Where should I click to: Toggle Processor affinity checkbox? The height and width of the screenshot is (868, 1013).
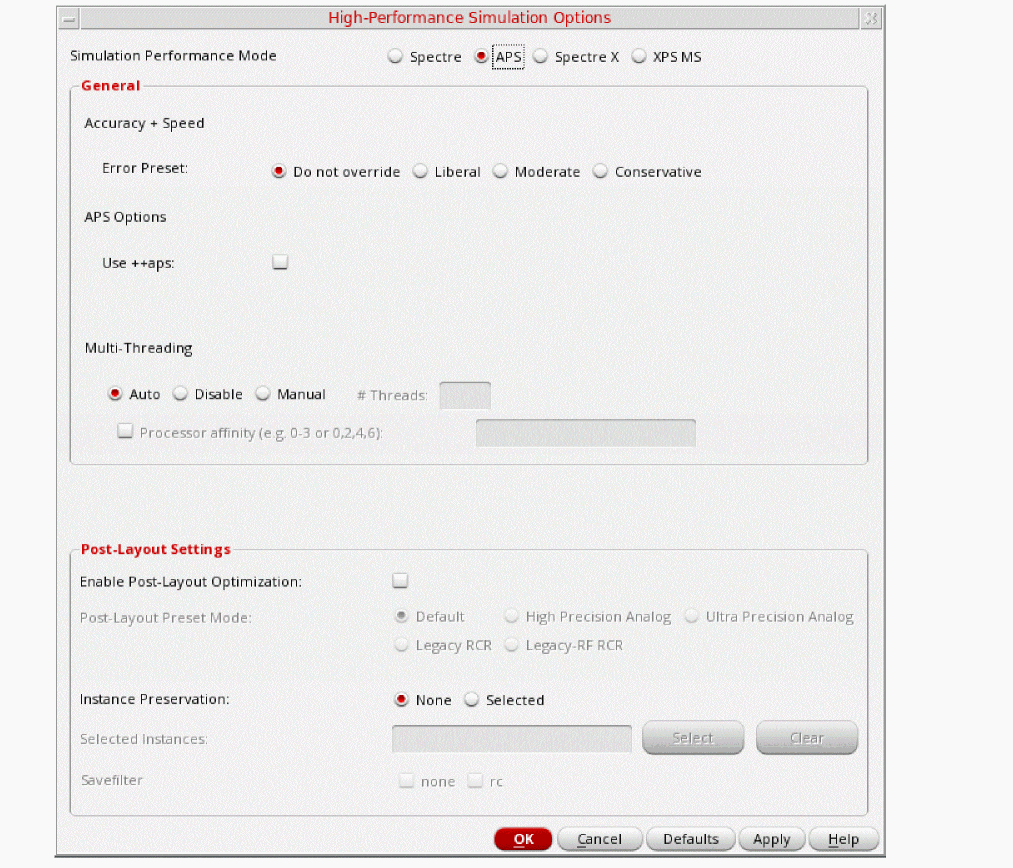pyautogui.click(x=125, y=432)
